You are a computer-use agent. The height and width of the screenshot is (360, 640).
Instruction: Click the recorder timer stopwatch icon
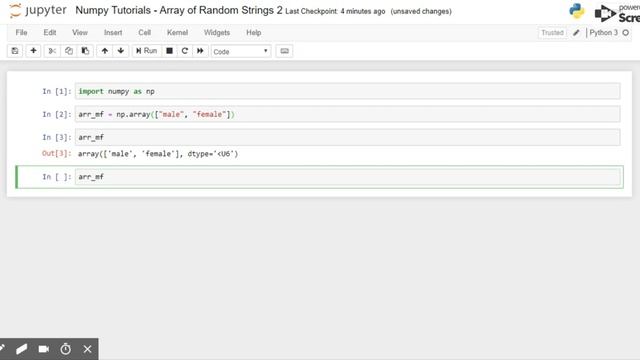pos(66,349)
